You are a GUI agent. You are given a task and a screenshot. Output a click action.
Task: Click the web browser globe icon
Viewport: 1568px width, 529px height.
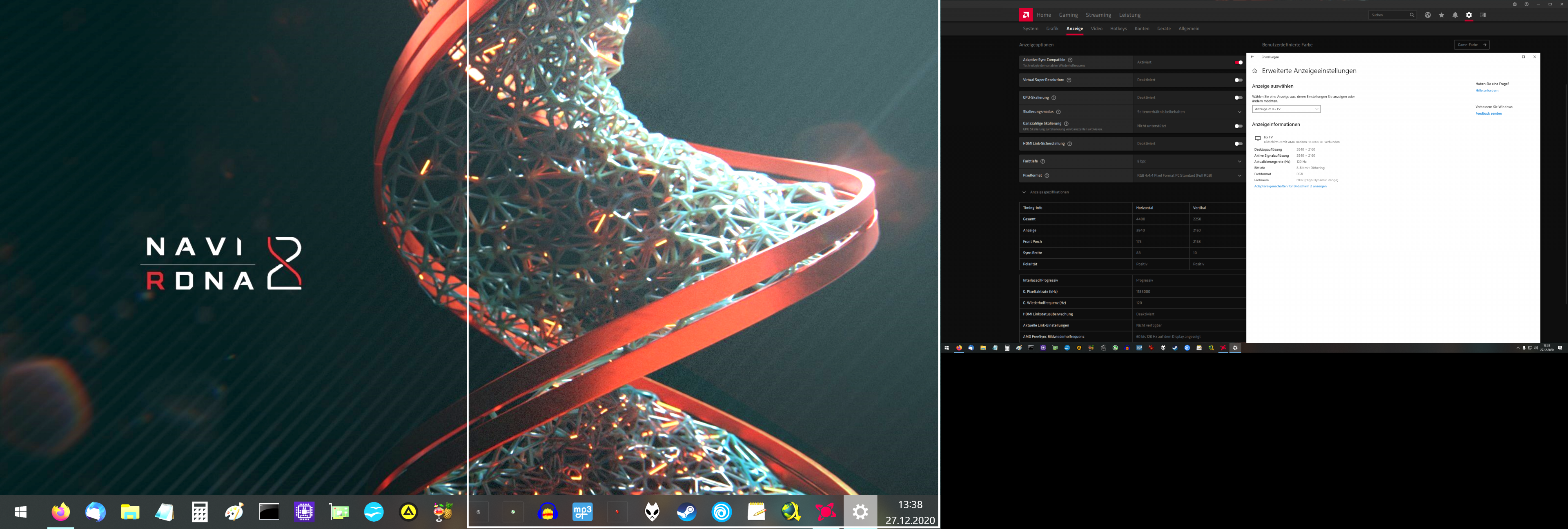(x=1428, y=15)
